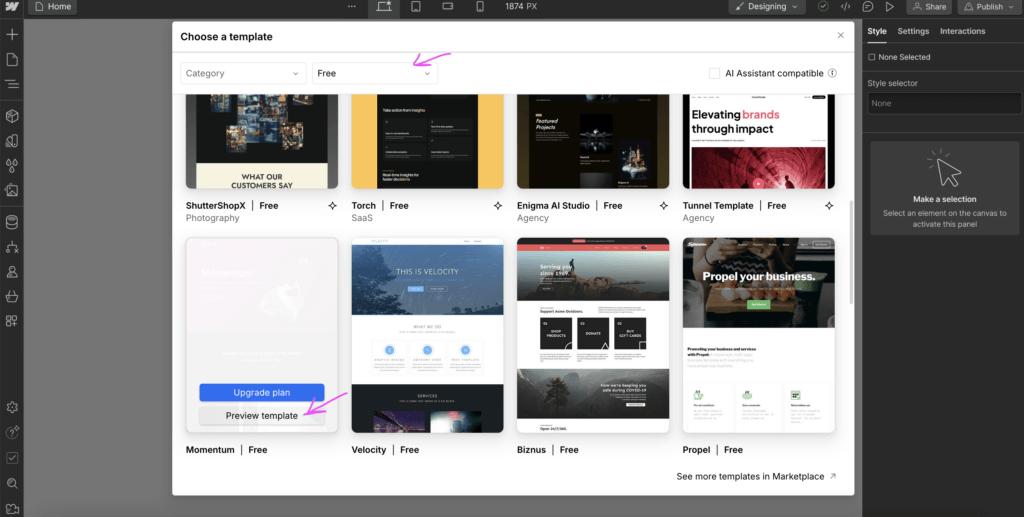Open the Home page tab
Screen dimensions: 1024x517
(52, 7)
